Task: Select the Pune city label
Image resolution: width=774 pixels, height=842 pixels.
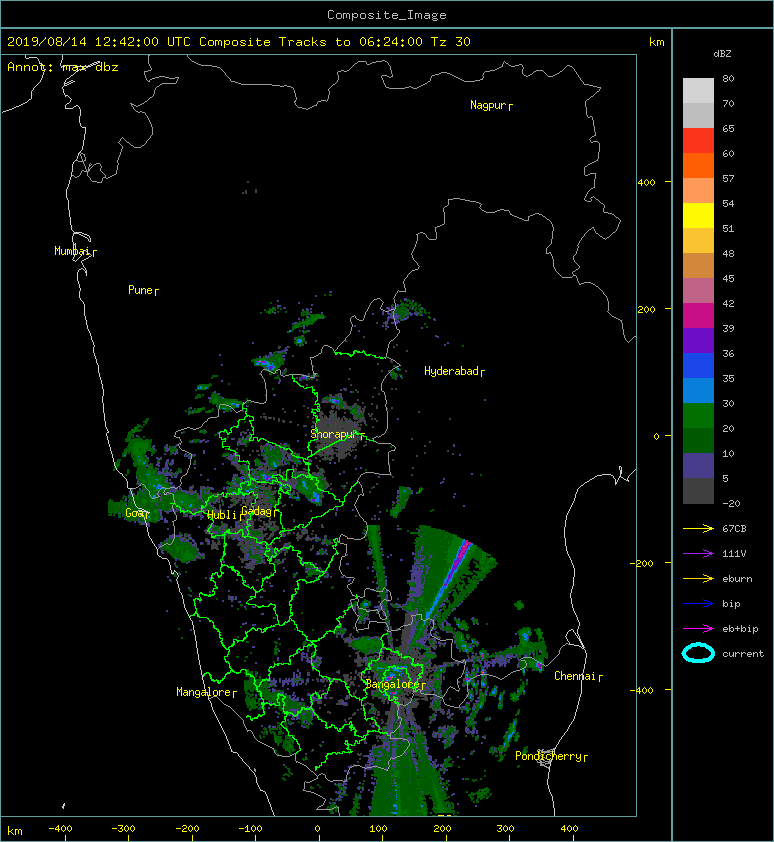Action: point(143,291)
